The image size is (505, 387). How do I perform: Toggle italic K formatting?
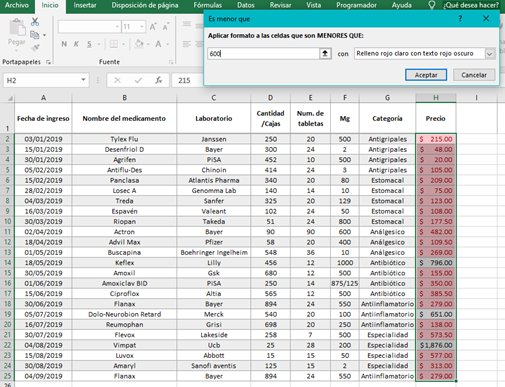tap(76, 44)
